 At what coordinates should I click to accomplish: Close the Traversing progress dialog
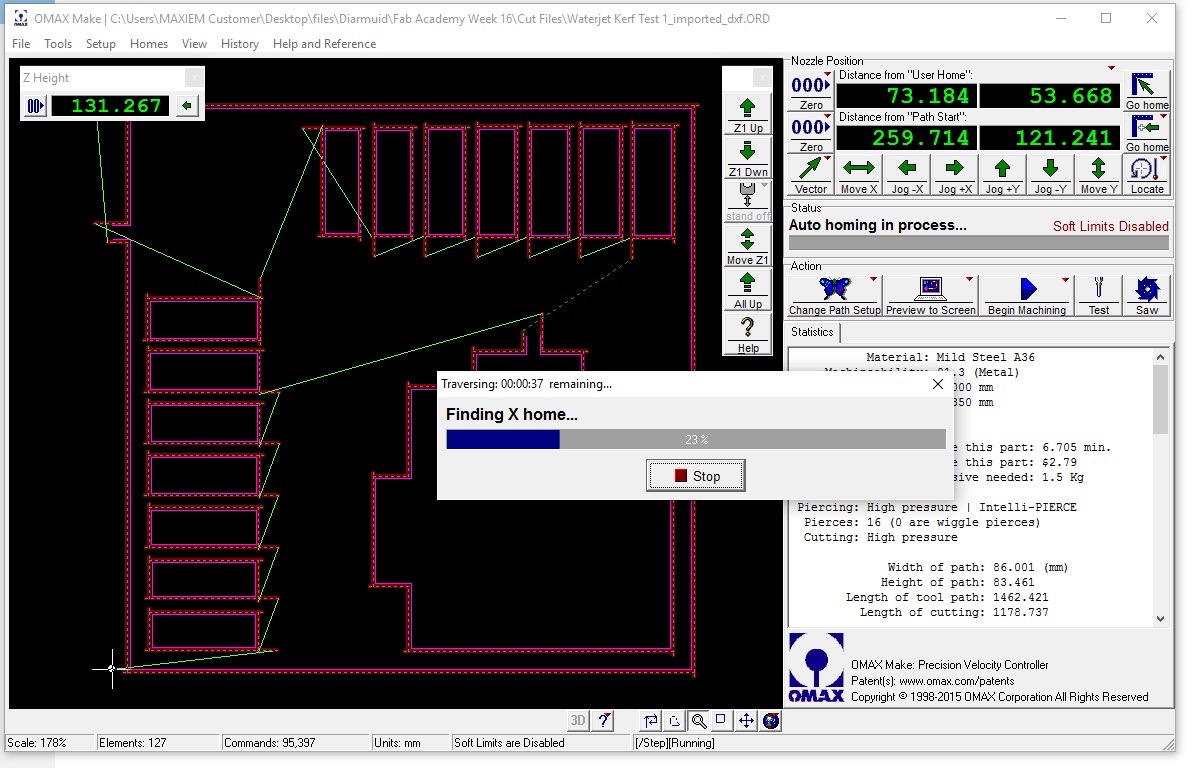tap(938, 384)
